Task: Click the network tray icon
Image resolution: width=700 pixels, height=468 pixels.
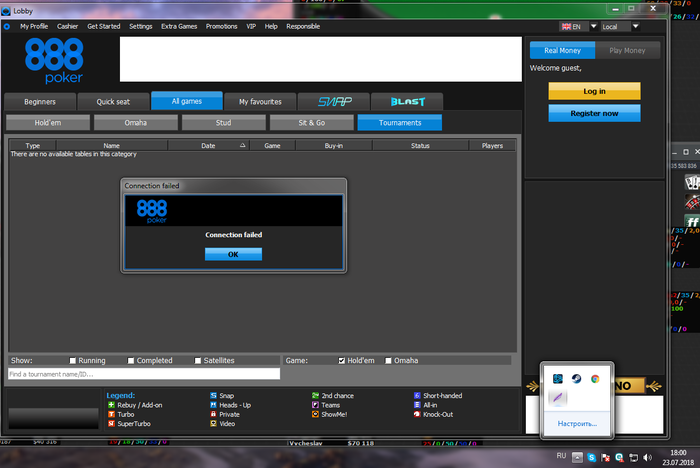Action: coord(633,457)
